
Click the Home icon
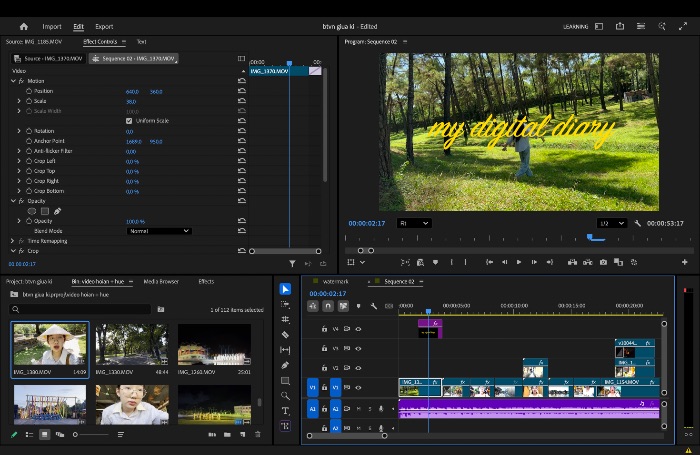24,27
